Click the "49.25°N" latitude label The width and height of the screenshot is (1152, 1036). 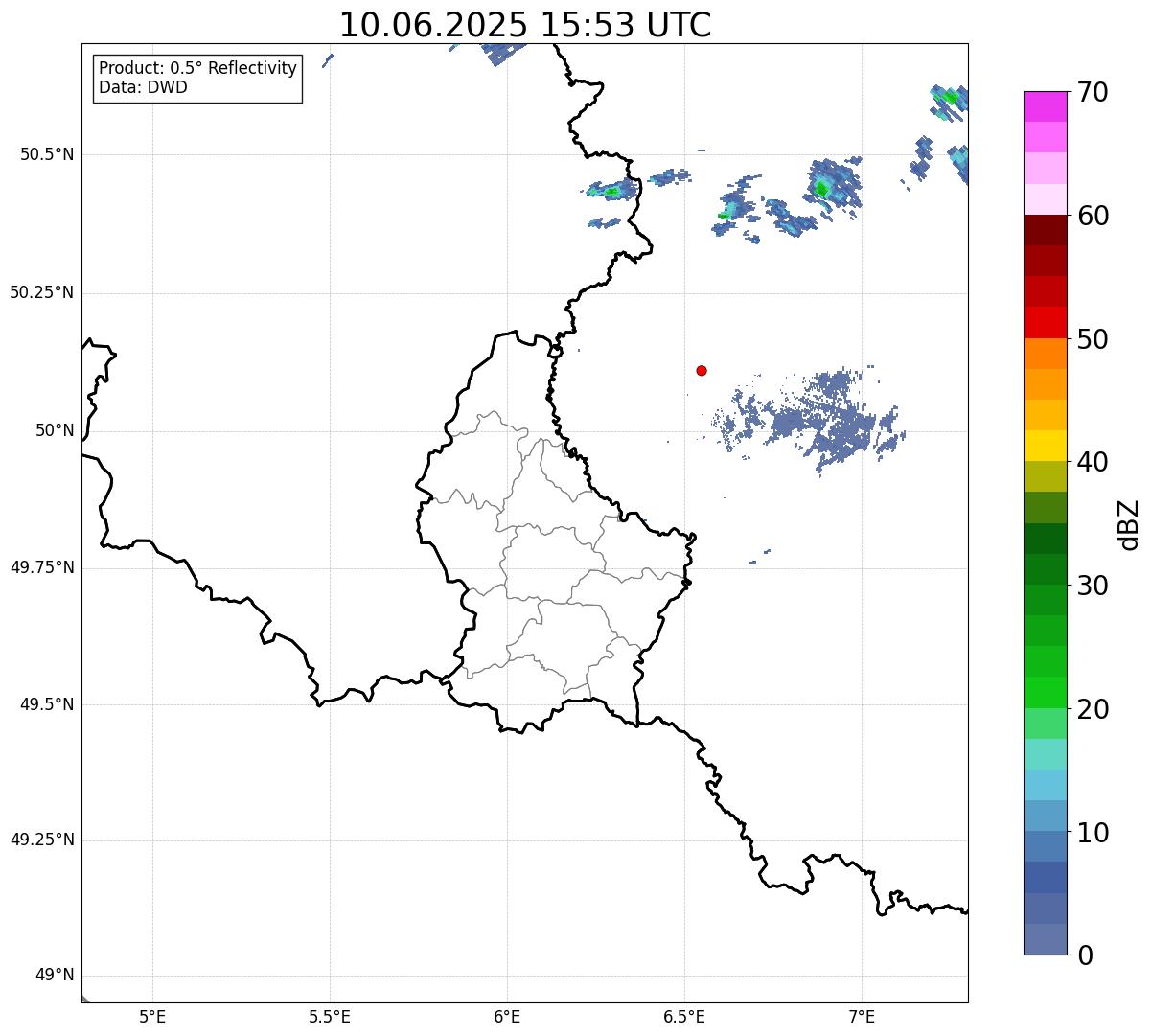pos(42,840)
